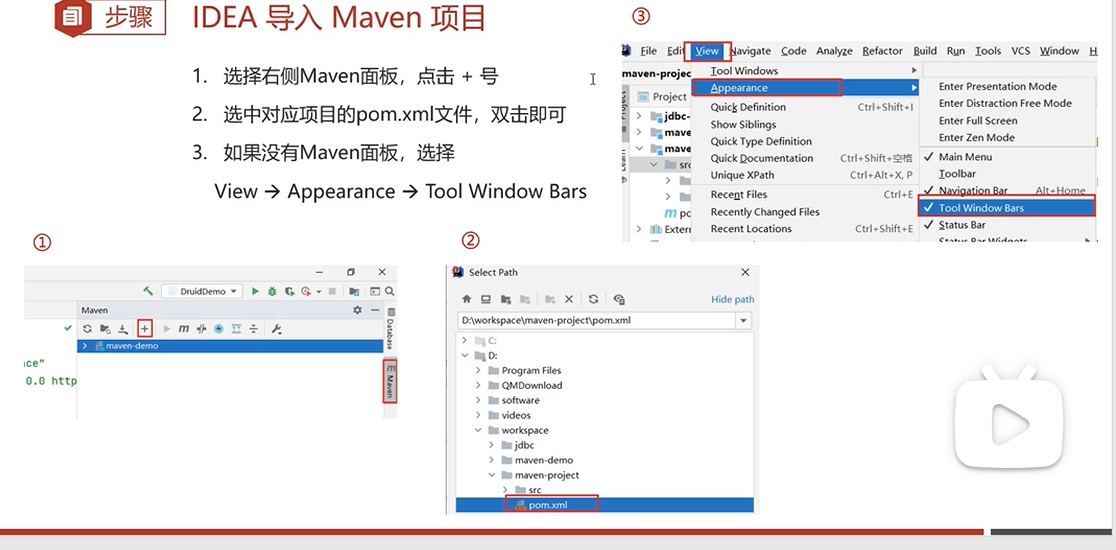Open the View menu

707,51
